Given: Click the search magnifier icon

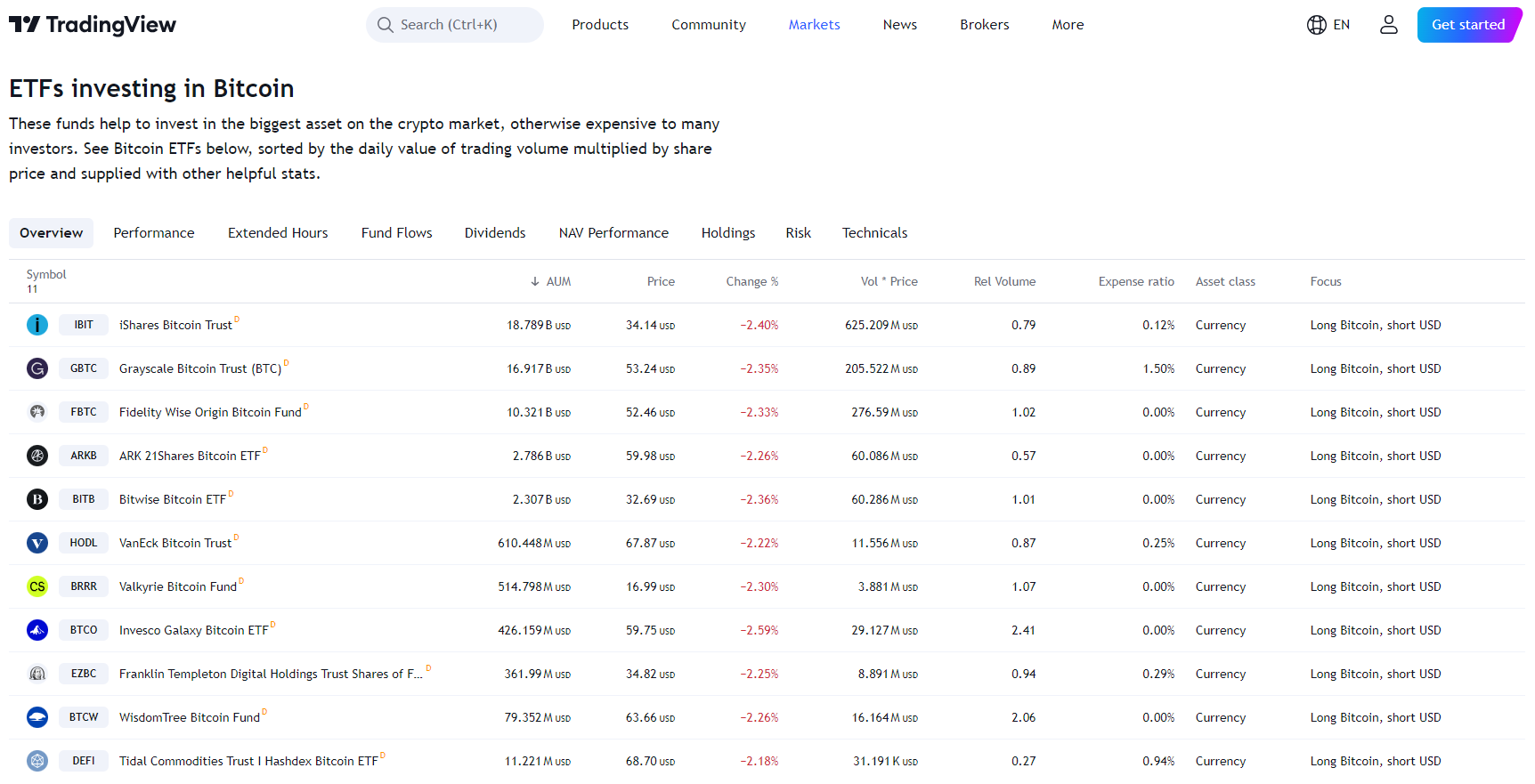Looking at the screenshot, I should click(386, 25).
